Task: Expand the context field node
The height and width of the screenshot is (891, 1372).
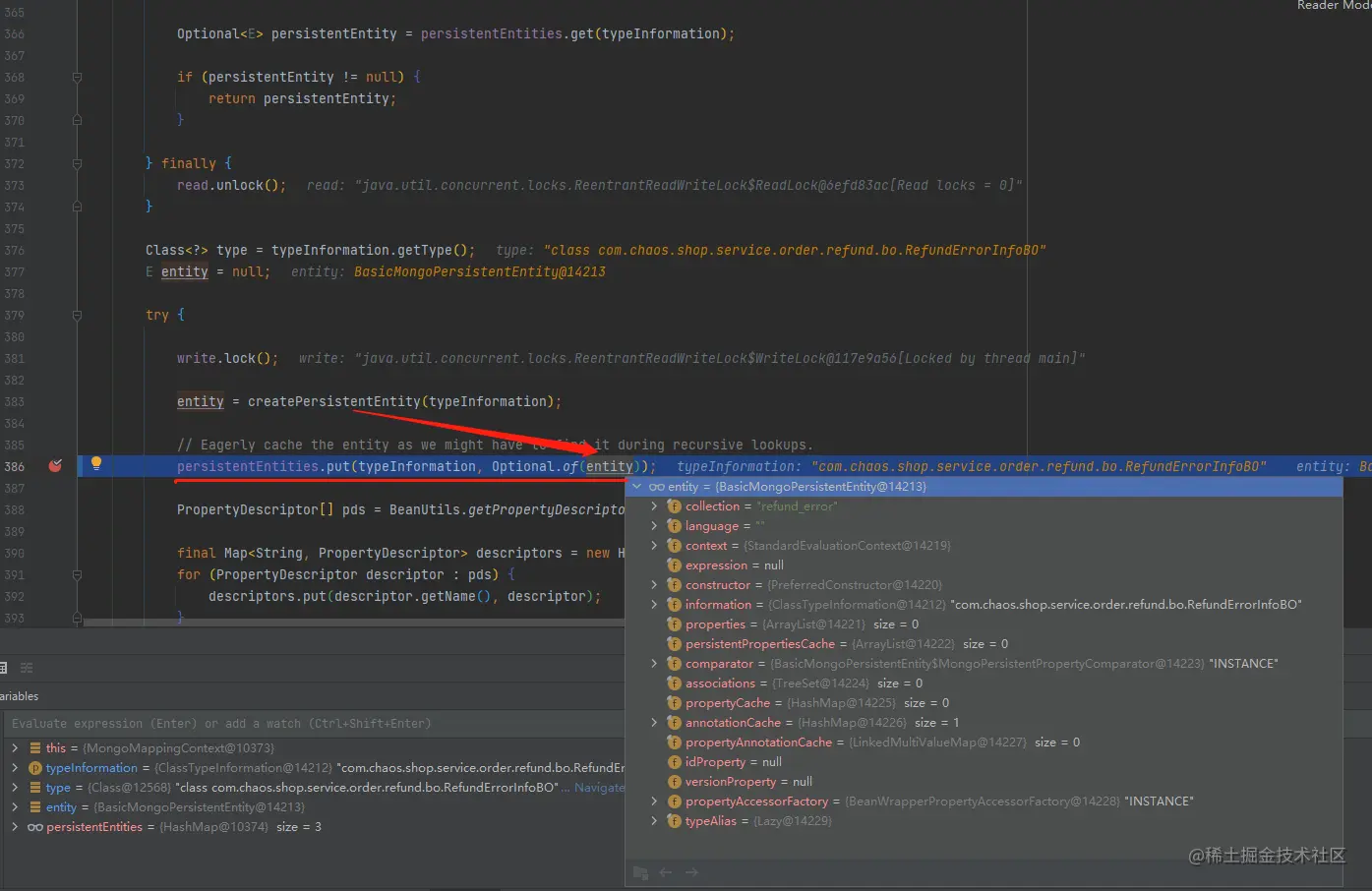Action: (x=654, y=545)
